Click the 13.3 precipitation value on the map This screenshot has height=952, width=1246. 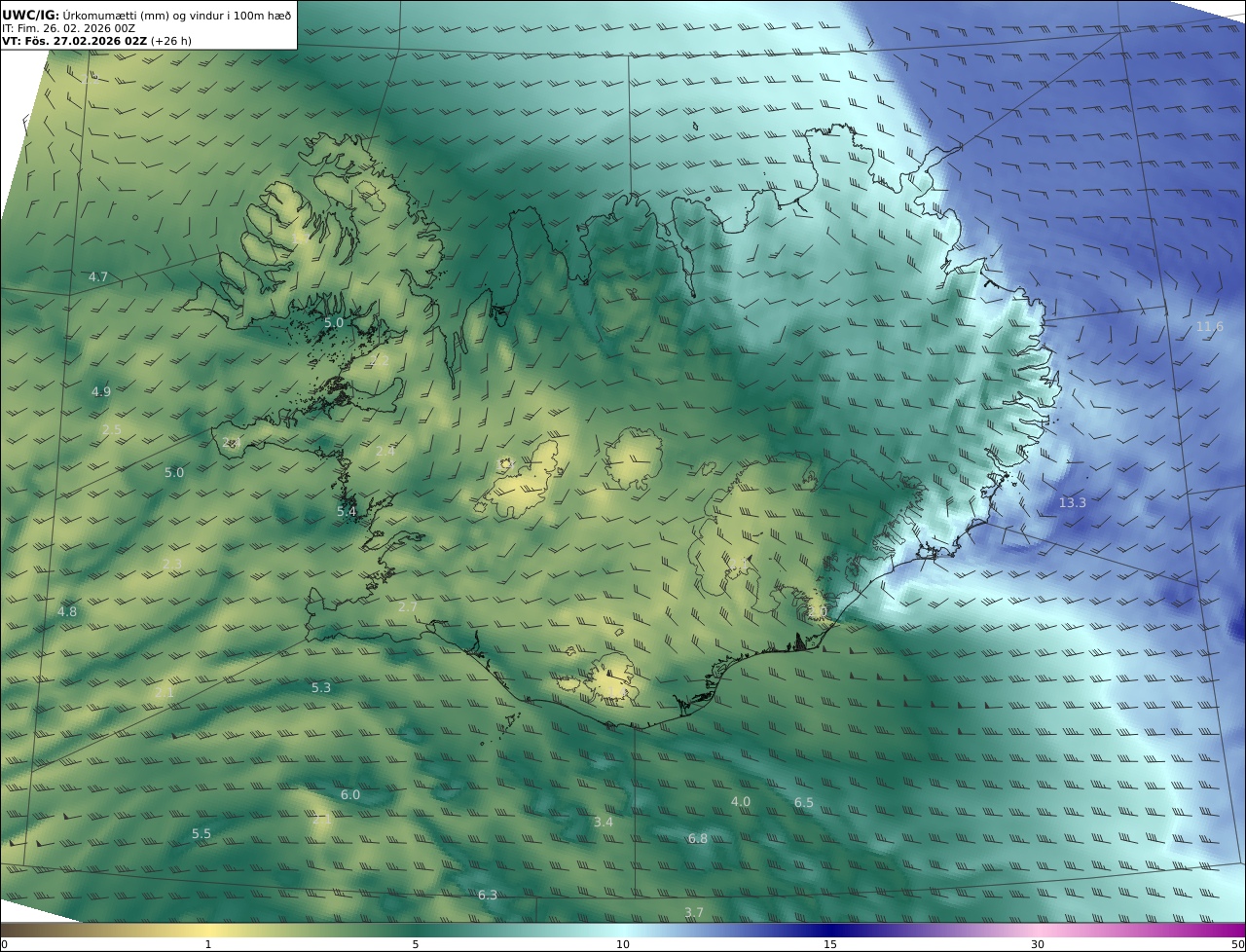[x=1072, y=503]
